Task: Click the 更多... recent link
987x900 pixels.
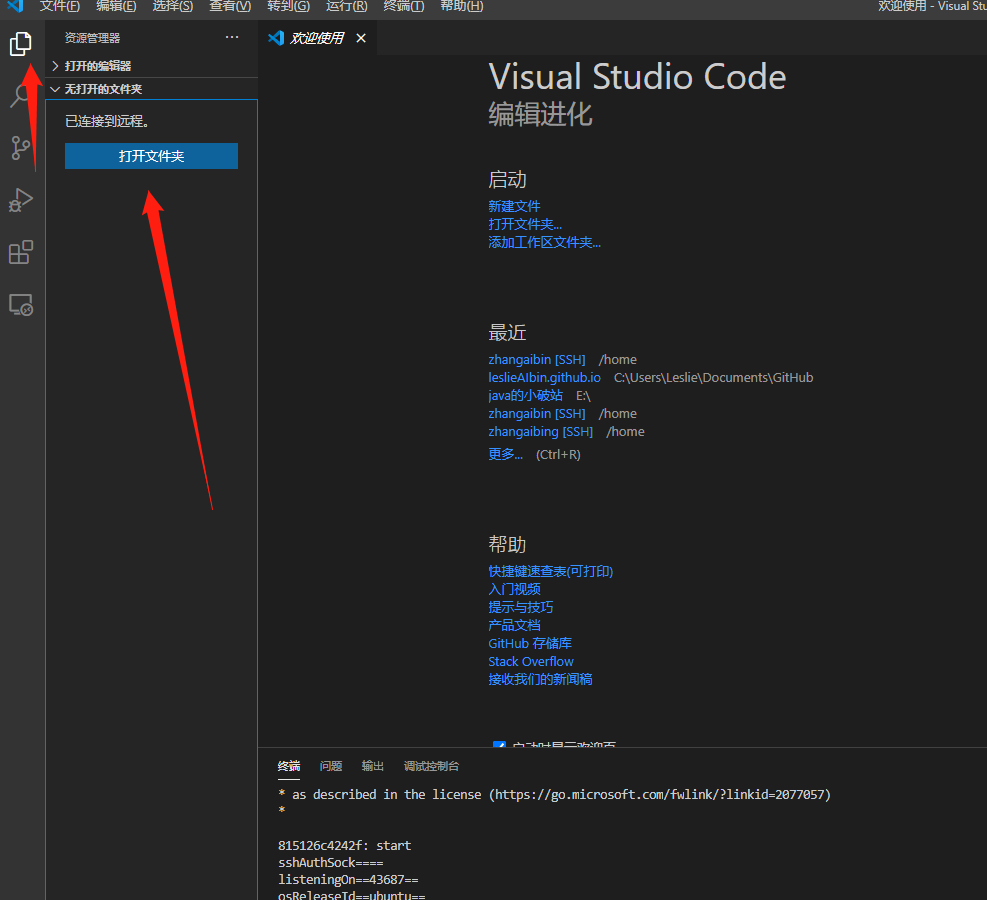Action: (505, 454)
